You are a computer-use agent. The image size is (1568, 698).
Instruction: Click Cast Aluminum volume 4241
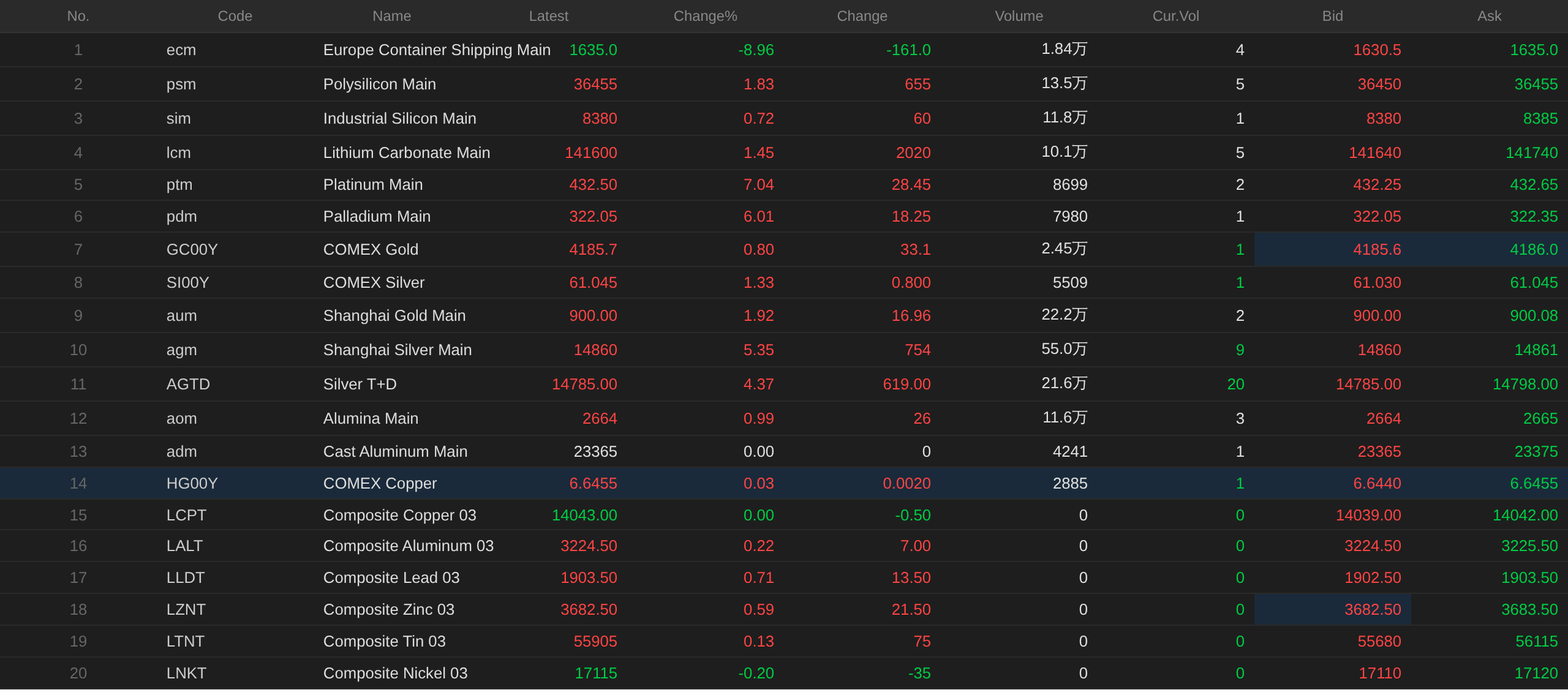1070,451
